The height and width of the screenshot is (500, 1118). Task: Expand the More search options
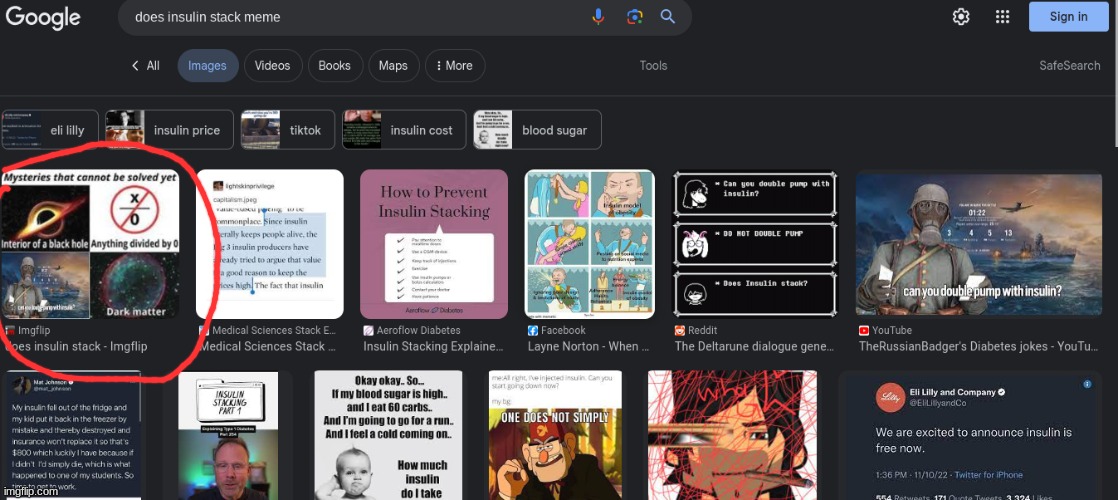point(455,66)
